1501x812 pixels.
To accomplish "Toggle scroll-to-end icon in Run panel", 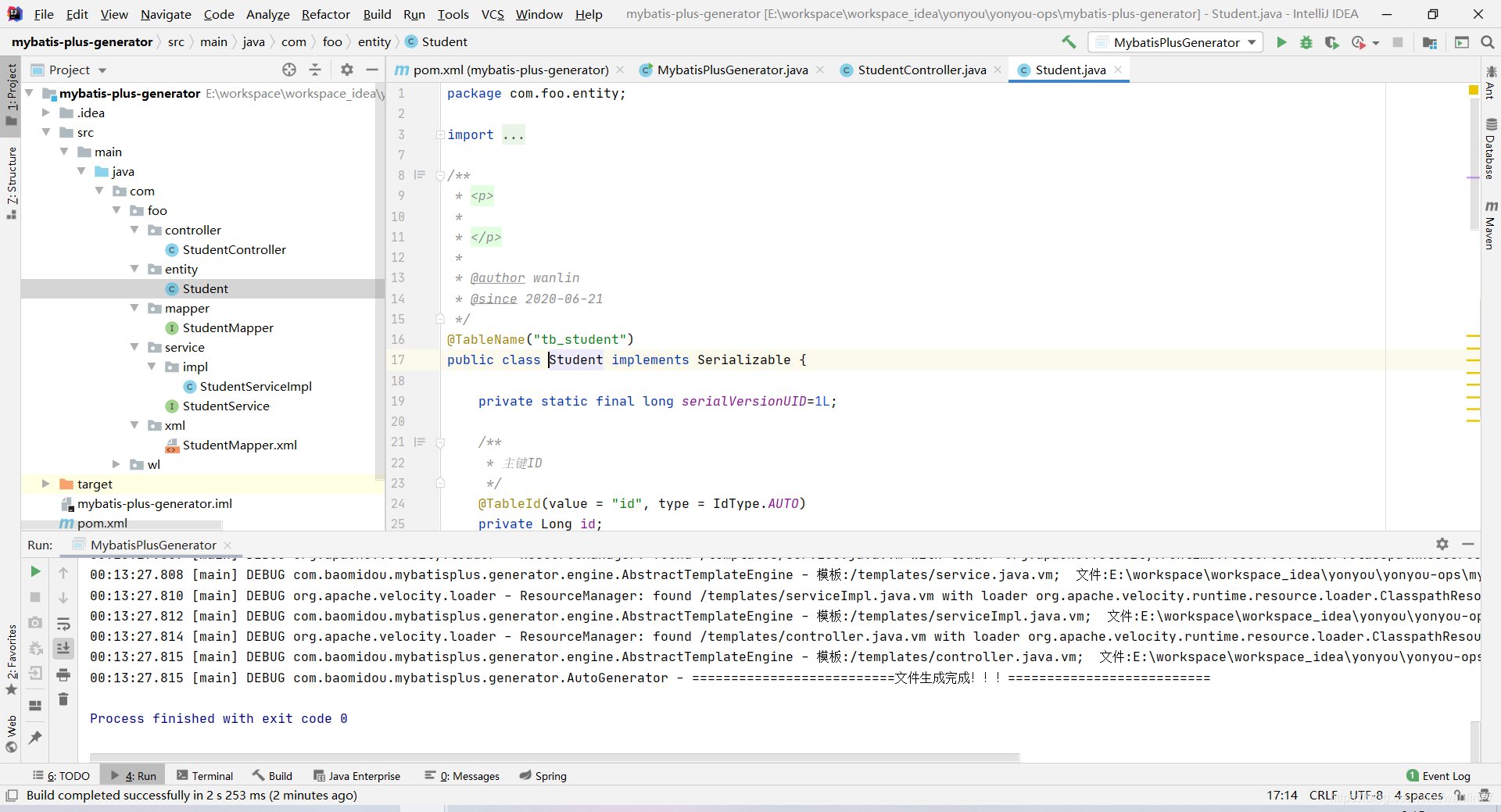I will pos(63,648).
